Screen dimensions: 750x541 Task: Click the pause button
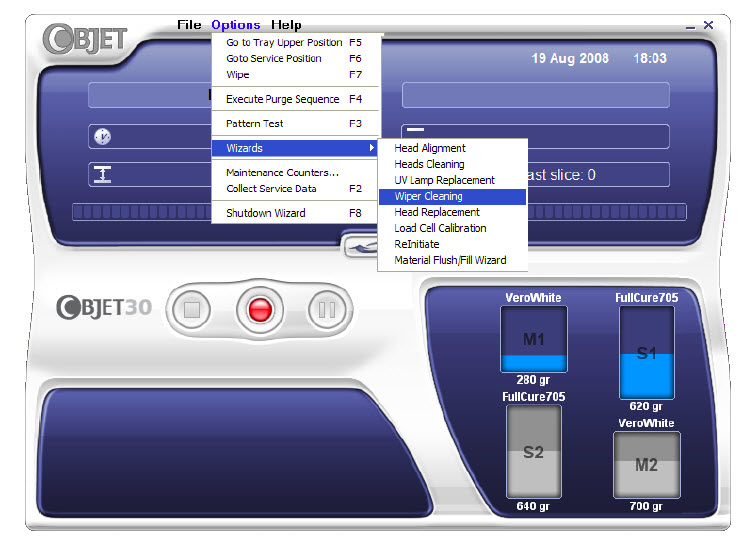click(x=326, y=309)
